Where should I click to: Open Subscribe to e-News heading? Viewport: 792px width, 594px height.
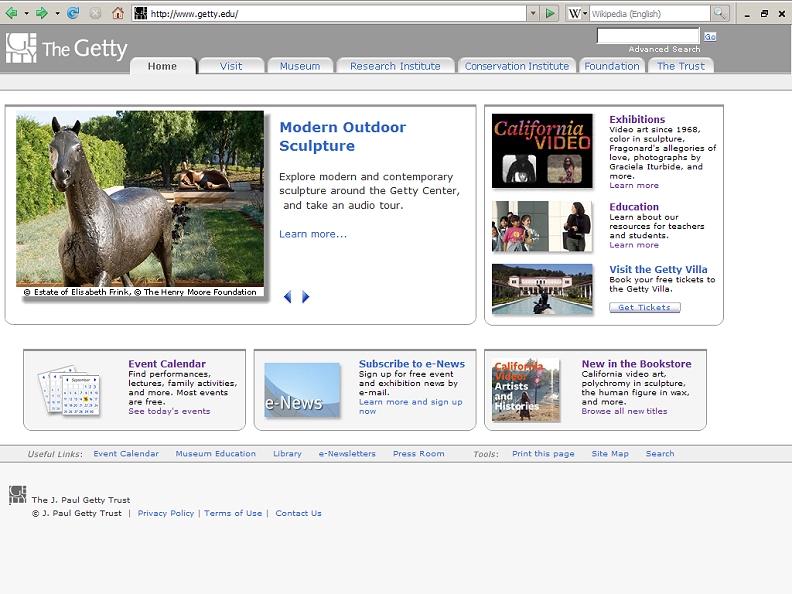[412, 364]
